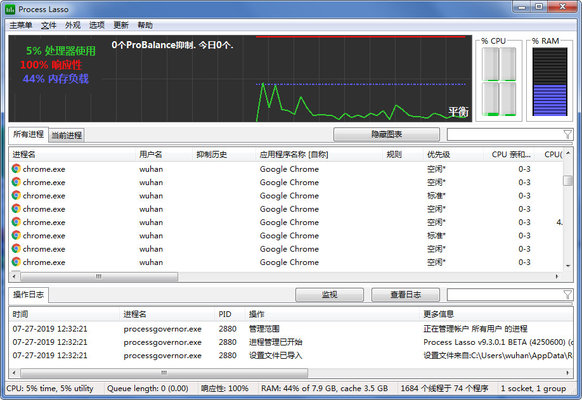Screen dimensions: 582x400
Task: Click status bar Queue length entry
Action: point(148,388)
